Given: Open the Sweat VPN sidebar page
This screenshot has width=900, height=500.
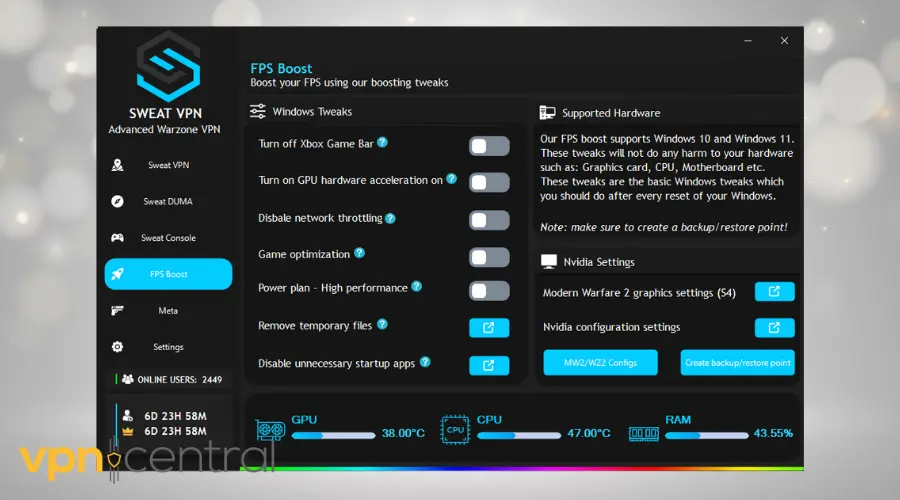Looking at the screenshot, I should coord(168,165).
